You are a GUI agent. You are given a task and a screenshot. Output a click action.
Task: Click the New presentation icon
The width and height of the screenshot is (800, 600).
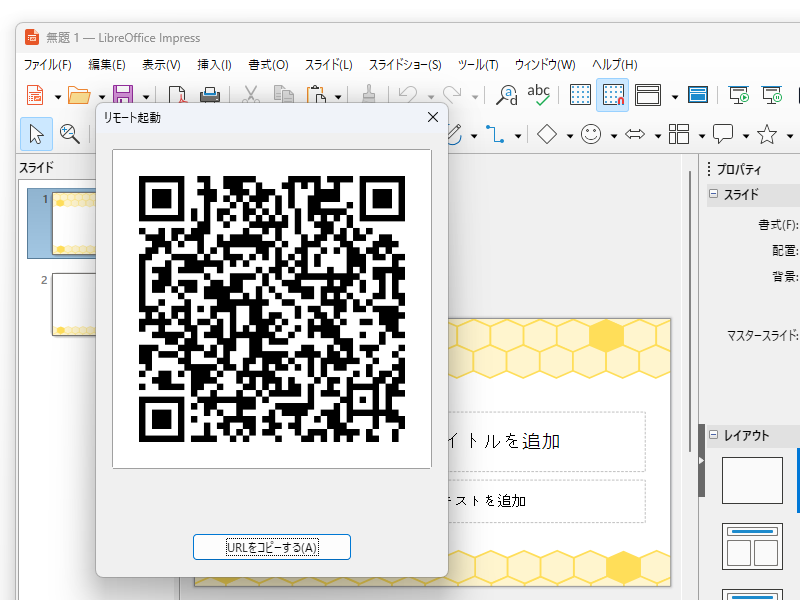35,95
